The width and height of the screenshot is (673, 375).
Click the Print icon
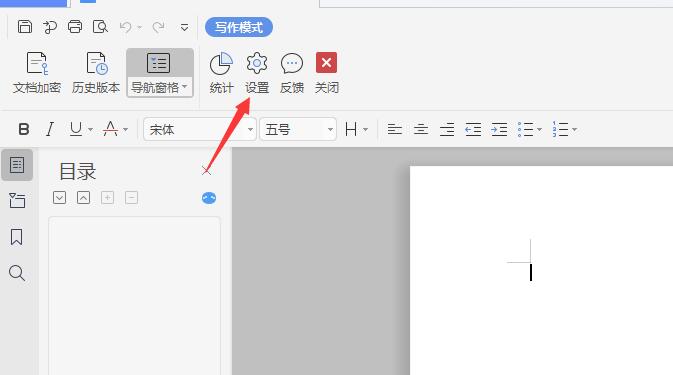[75, 27]
